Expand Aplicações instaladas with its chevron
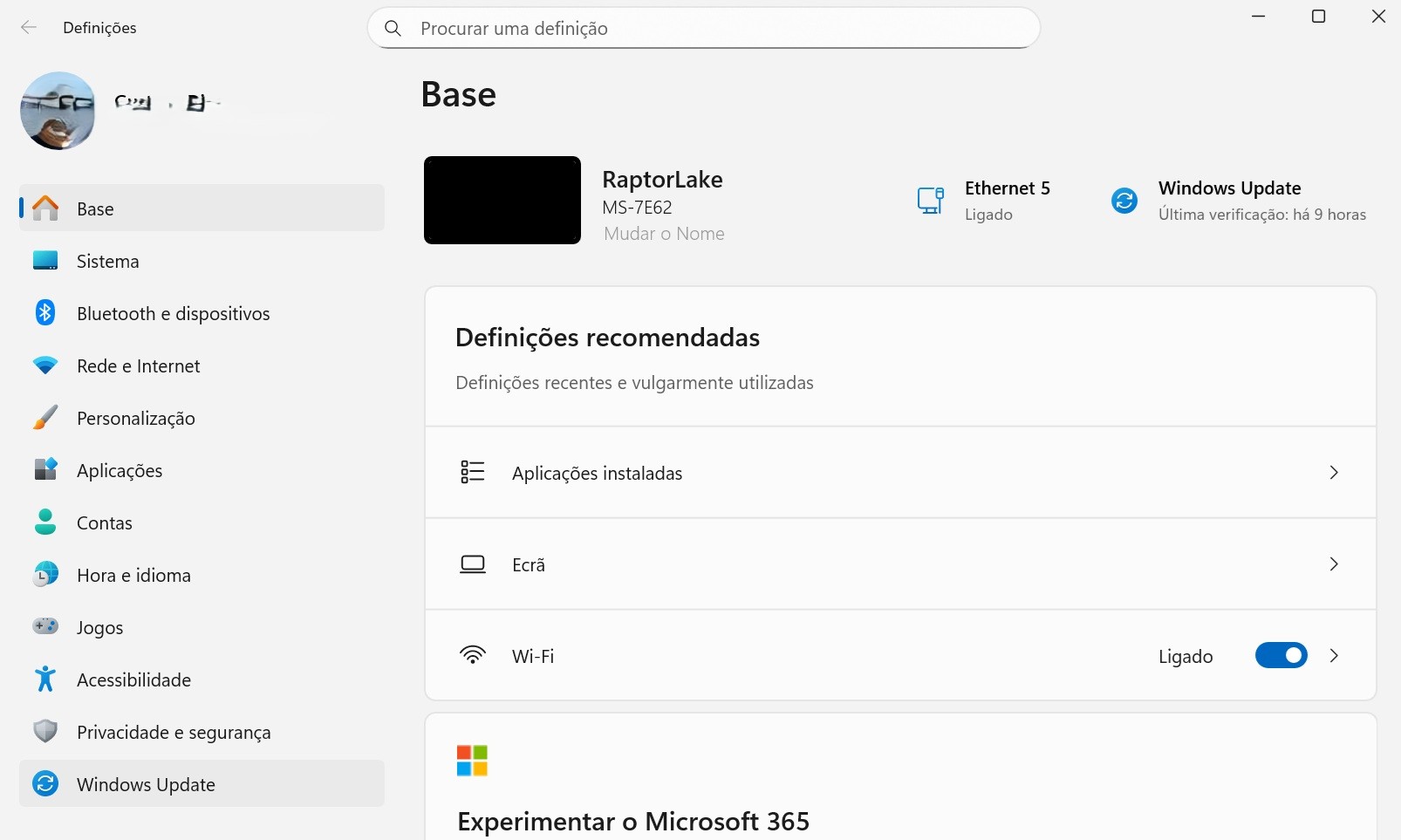Image resolution: width=1401 pixels, height=840 pixels. point(1333,473)
